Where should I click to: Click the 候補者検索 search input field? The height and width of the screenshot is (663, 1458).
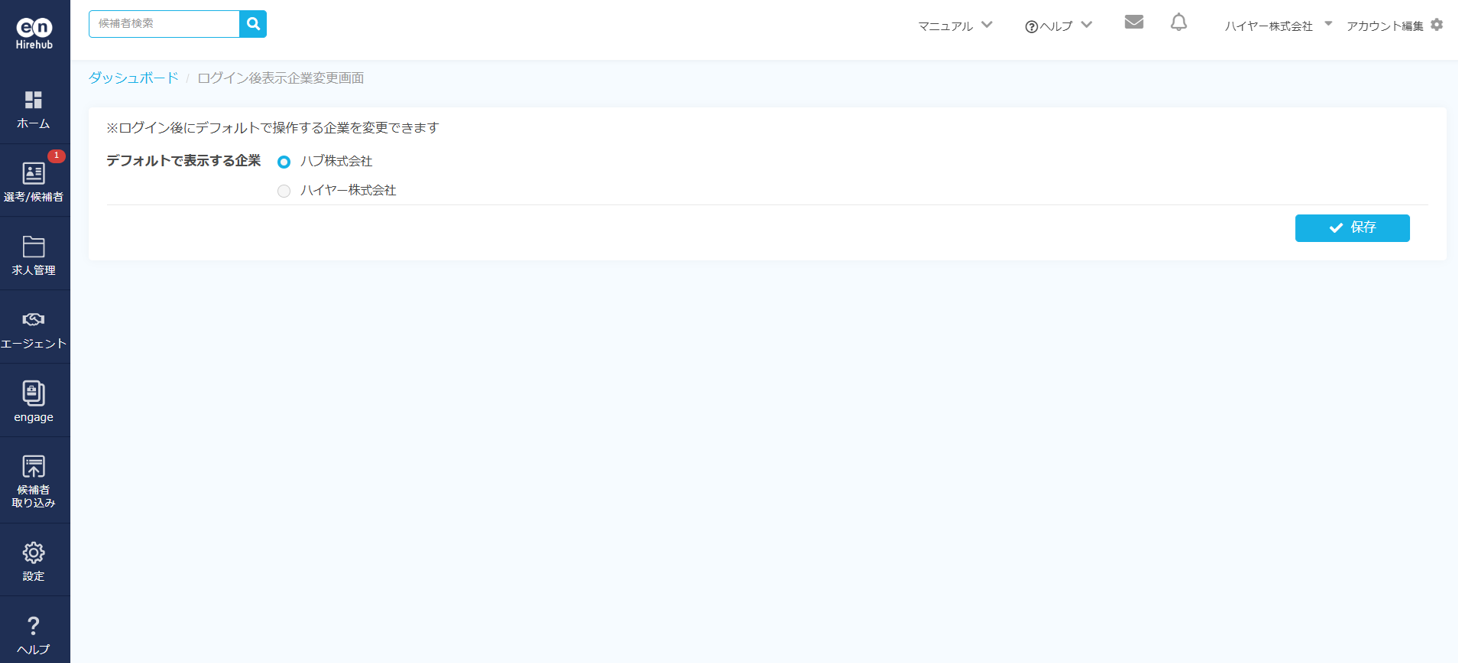164,24
